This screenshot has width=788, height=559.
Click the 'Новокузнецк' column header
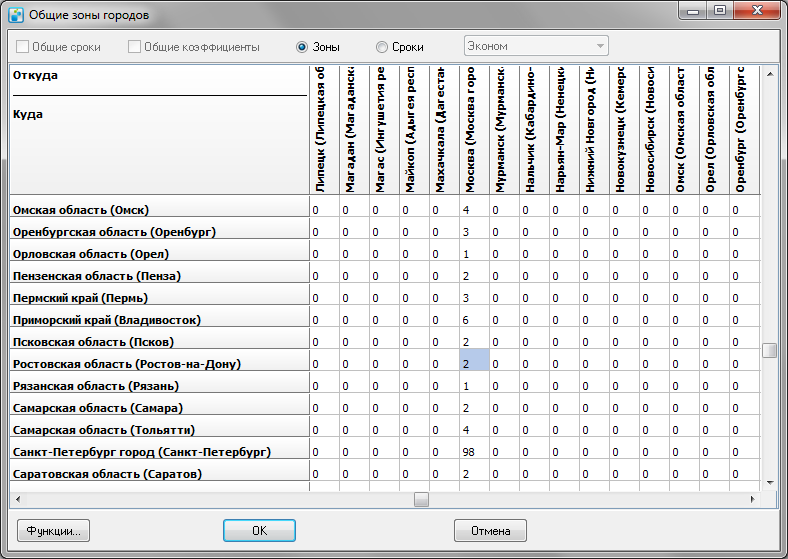pyautogui.click(x=624, y=130)
